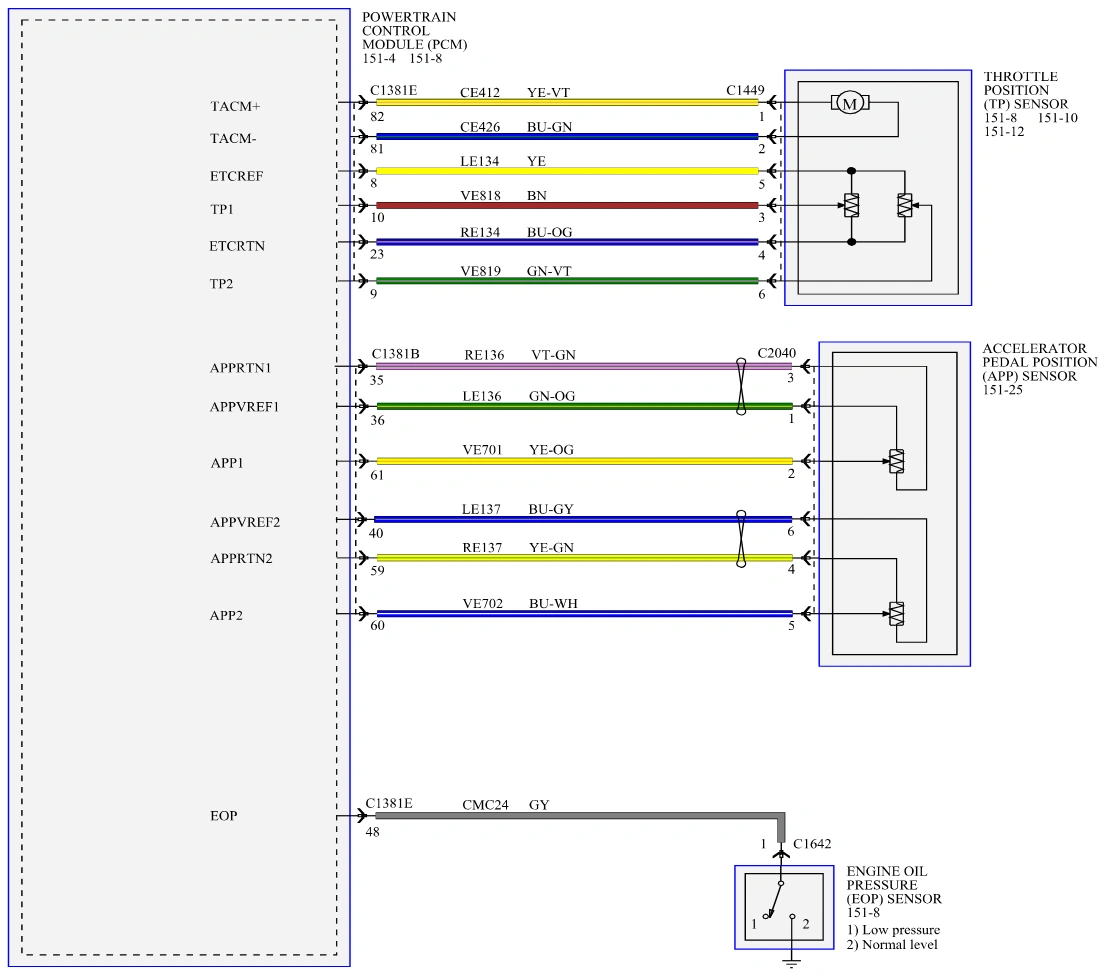Click the C1449 connector label
Screen dimensions: 1104x975
coord(746,90)
